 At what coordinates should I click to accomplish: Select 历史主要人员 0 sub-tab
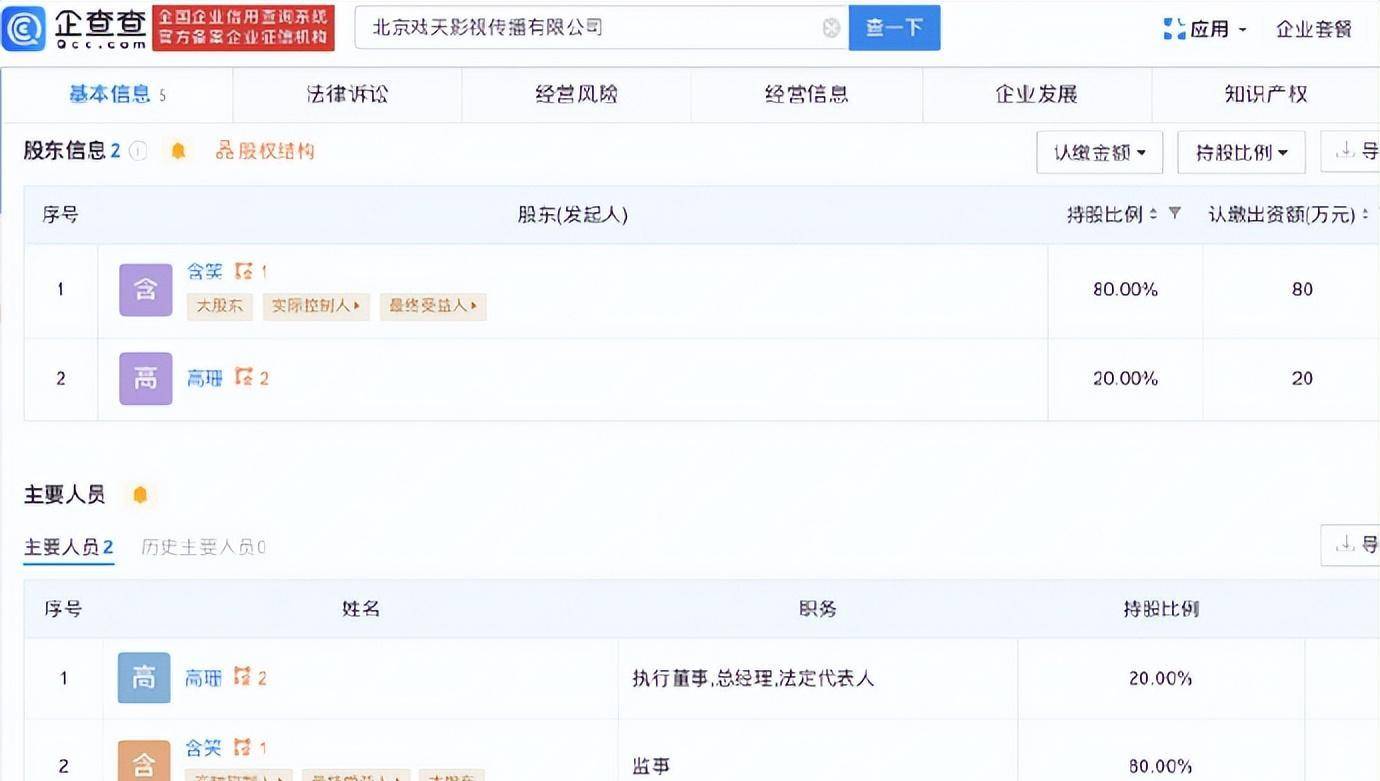[204, 547]
